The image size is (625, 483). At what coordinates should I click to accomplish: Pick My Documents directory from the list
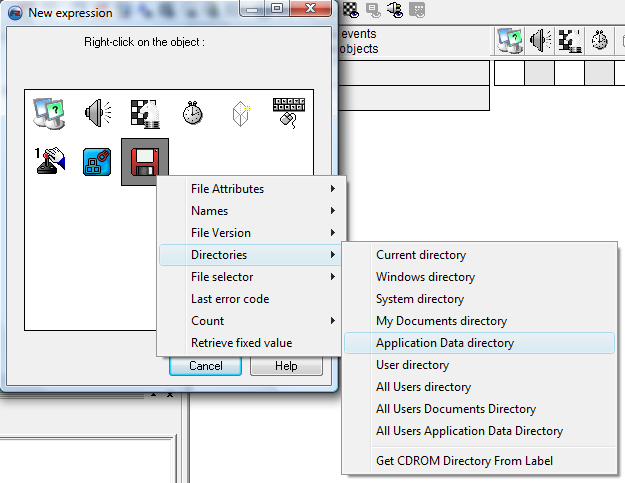pyautogui.click(x=441, y=321)
